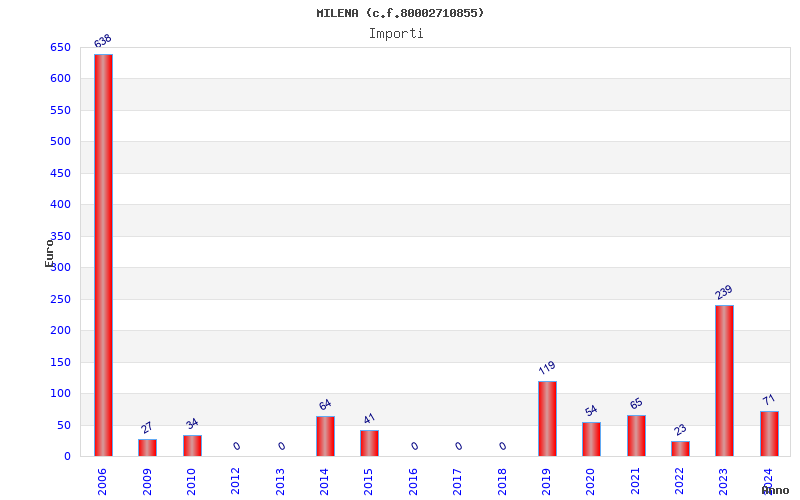The height and width of the screenshot is (500, 800).
Task: Click the data label 65
Action: pyautogui.click(x=636, y=404)
